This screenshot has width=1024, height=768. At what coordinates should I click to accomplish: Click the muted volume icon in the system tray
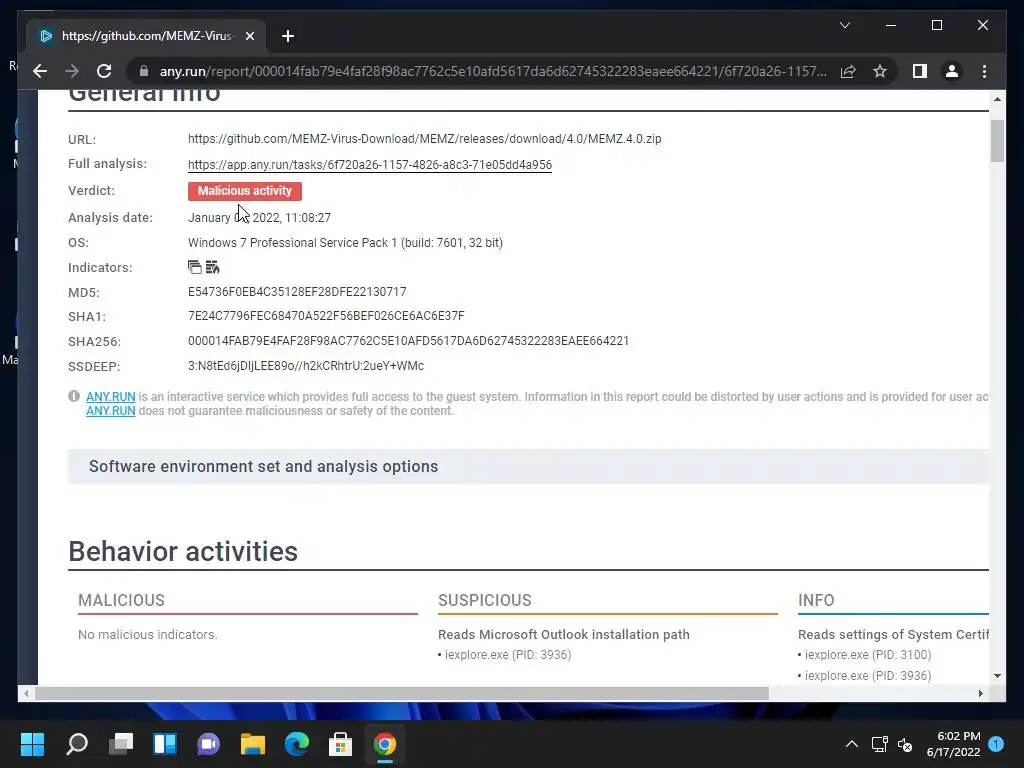point(905,744)
